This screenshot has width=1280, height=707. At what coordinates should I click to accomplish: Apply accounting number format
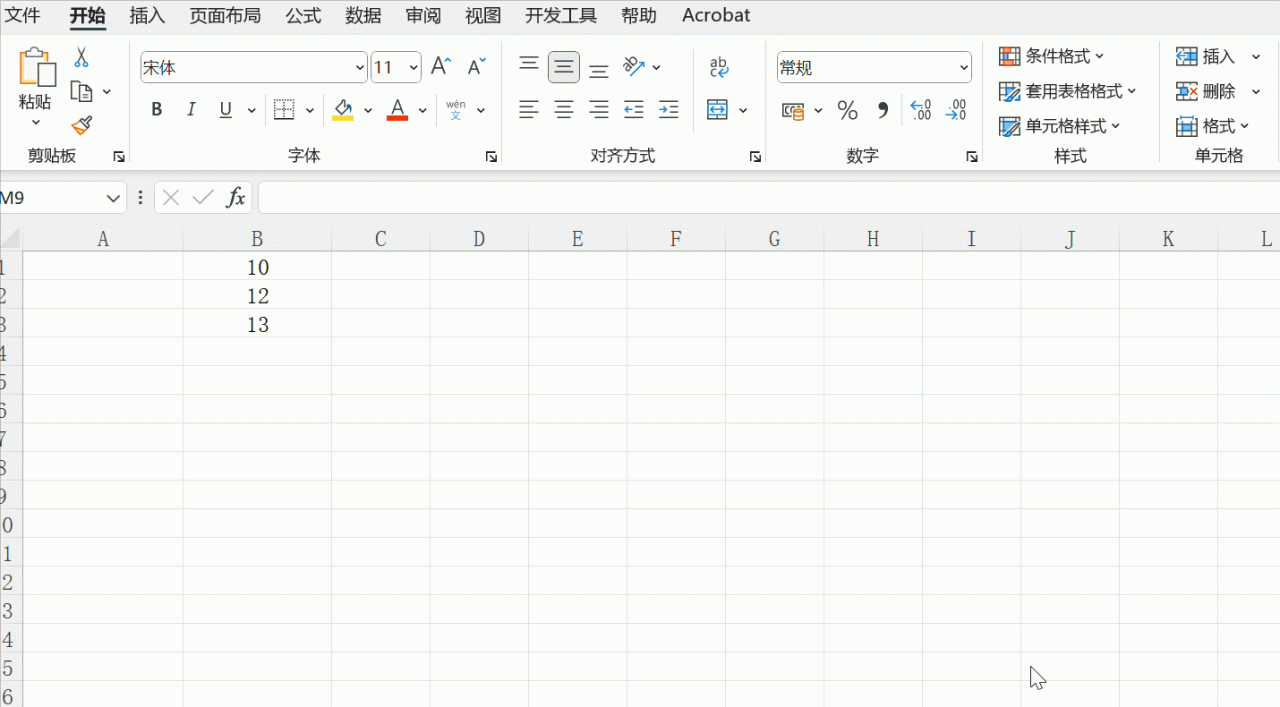click(x=793, y=110)
